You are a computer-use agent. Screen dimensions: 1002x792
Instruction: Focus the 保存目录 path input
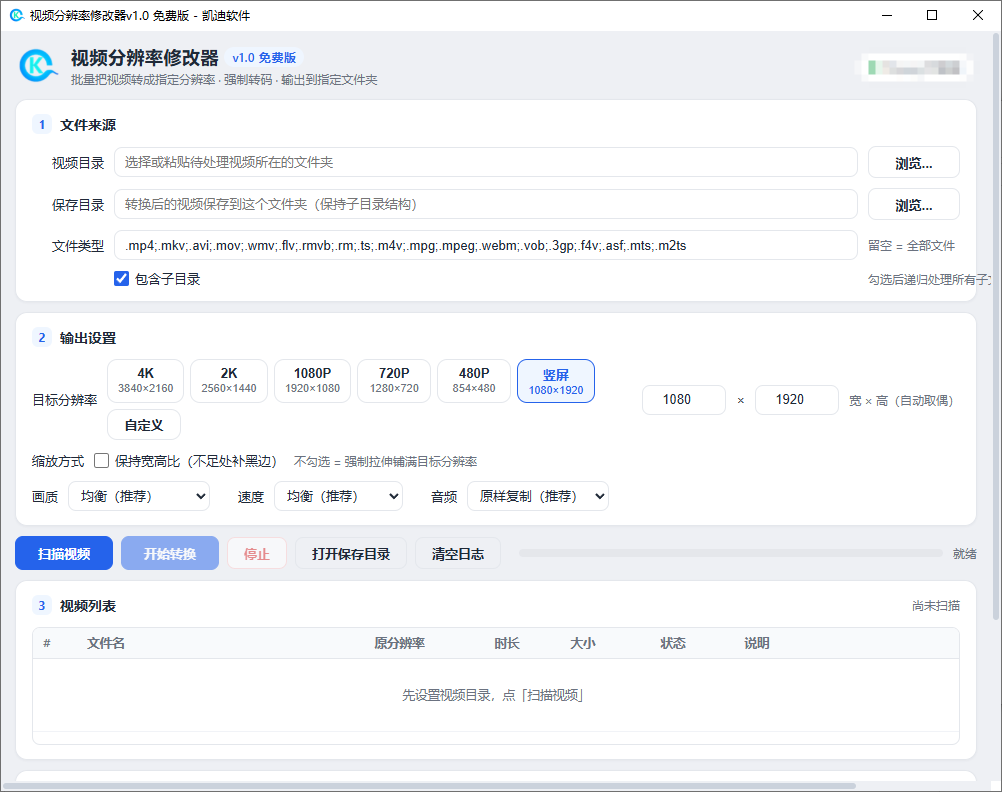[x=486, y=205]
